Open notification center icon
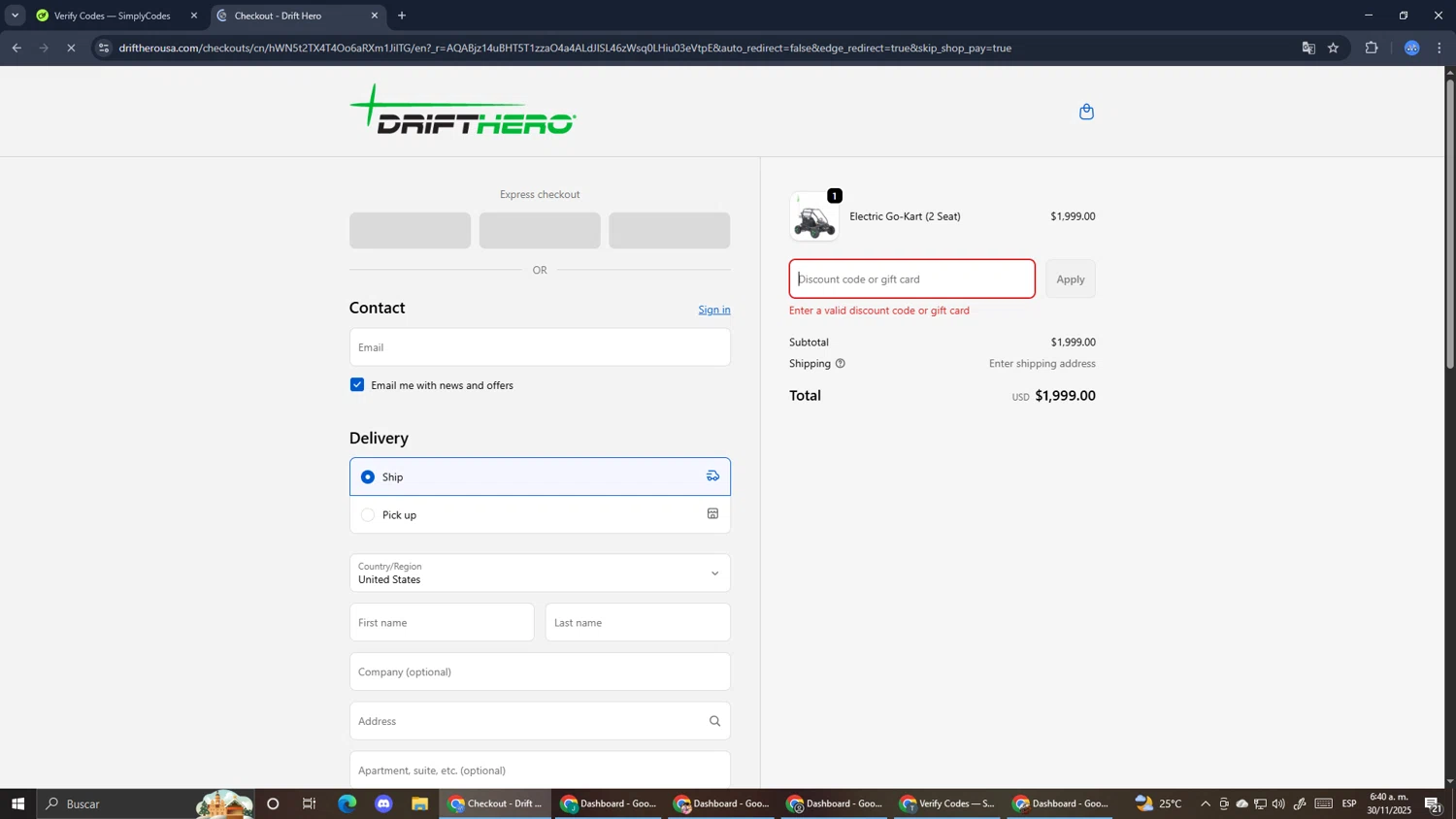1456x819 pixels. [1433, 803]
